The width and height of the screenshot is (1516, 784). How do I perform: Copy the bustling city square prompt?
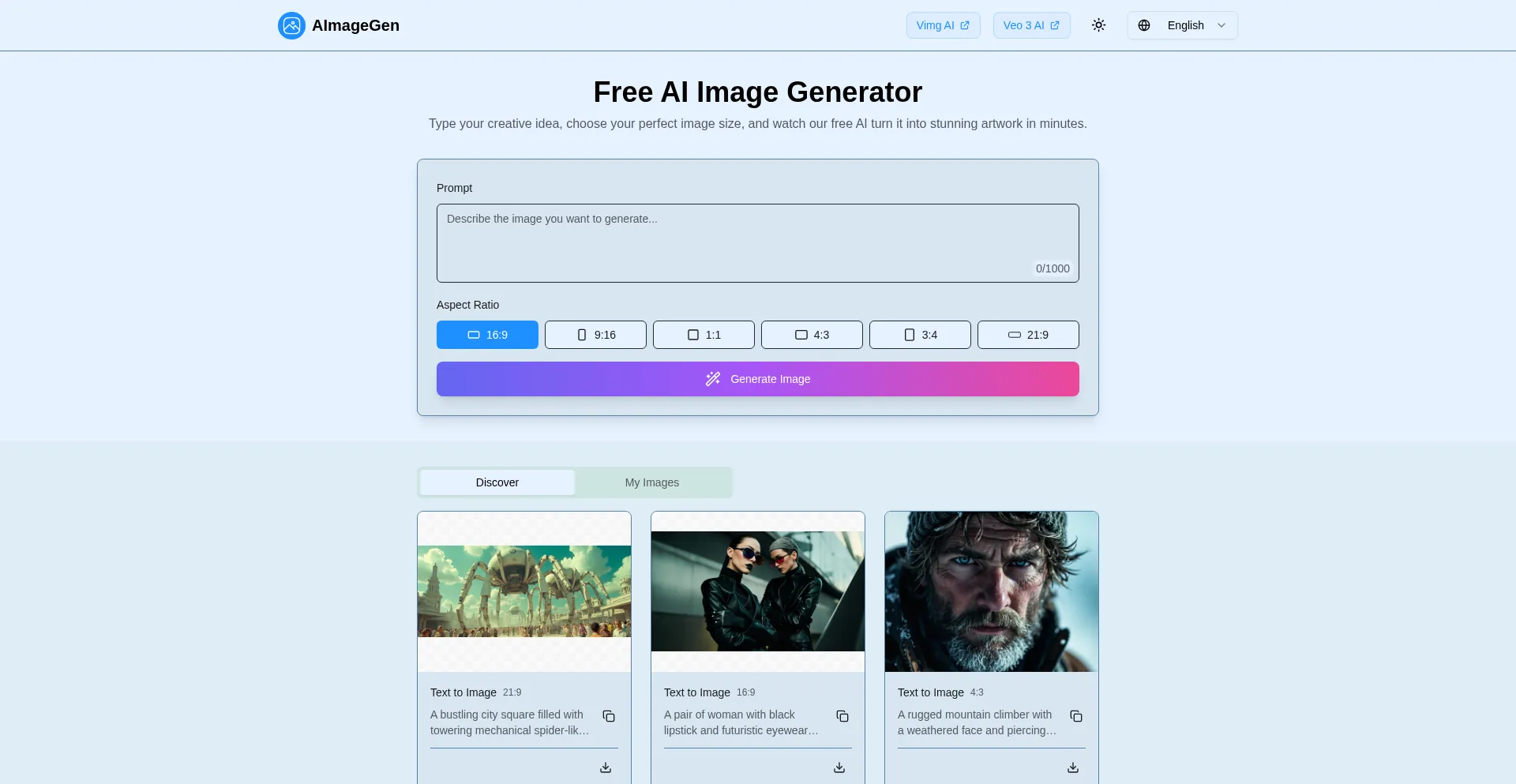[609, 716]
